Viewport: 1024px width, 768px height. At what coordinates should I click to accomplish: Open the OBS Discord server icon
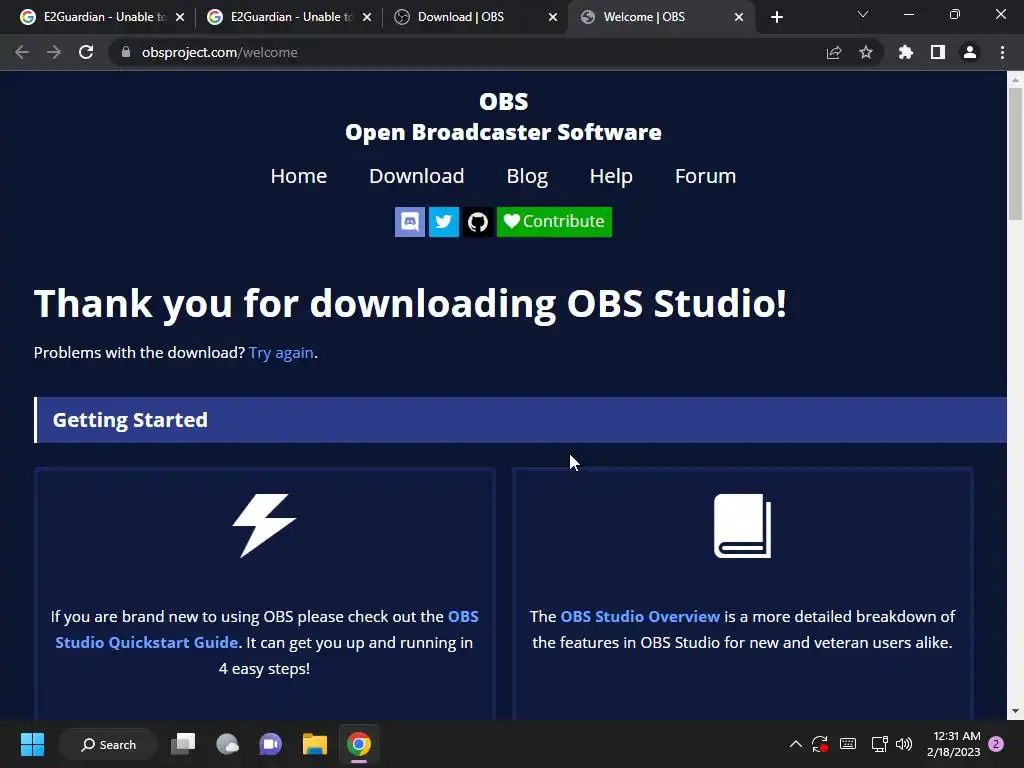click(x=409, y=222)
